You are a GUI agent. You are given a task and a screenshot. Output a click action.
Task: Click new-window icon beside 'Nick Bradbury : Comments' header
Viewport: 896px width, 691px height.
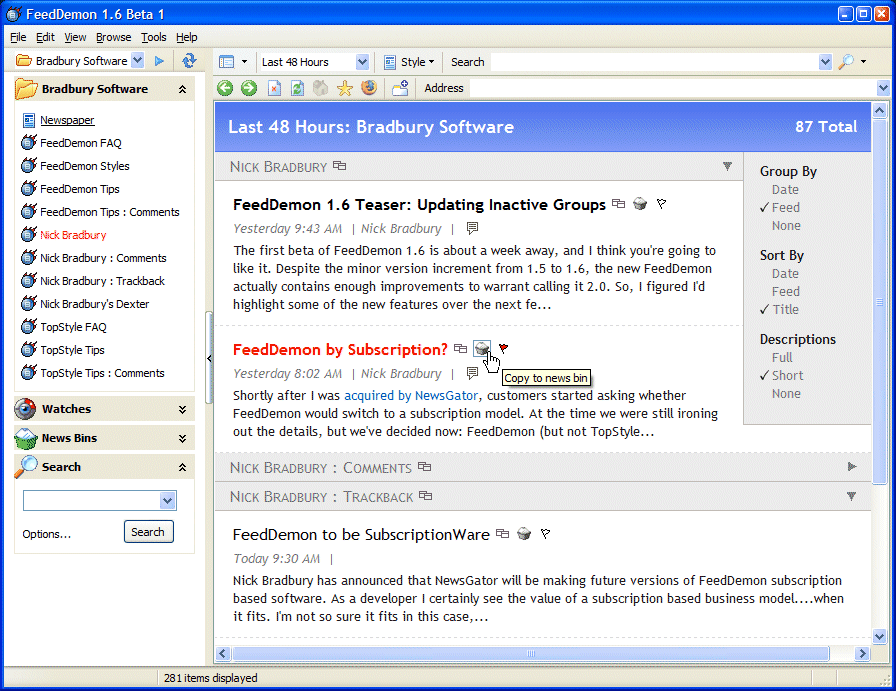pyautogui.click(x=424, y=467)
